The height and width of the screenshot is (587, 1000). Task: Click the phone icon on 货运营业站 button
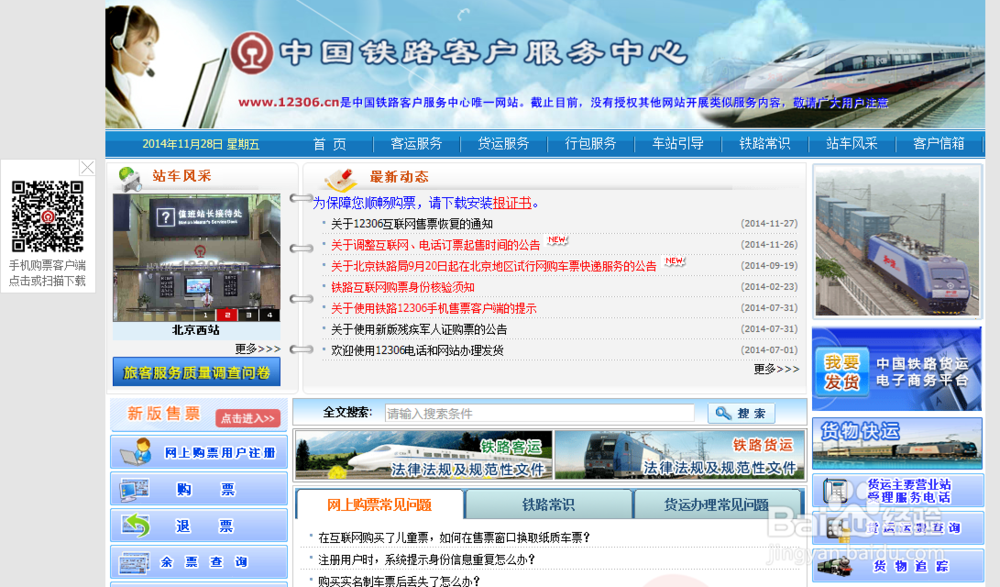835,491
